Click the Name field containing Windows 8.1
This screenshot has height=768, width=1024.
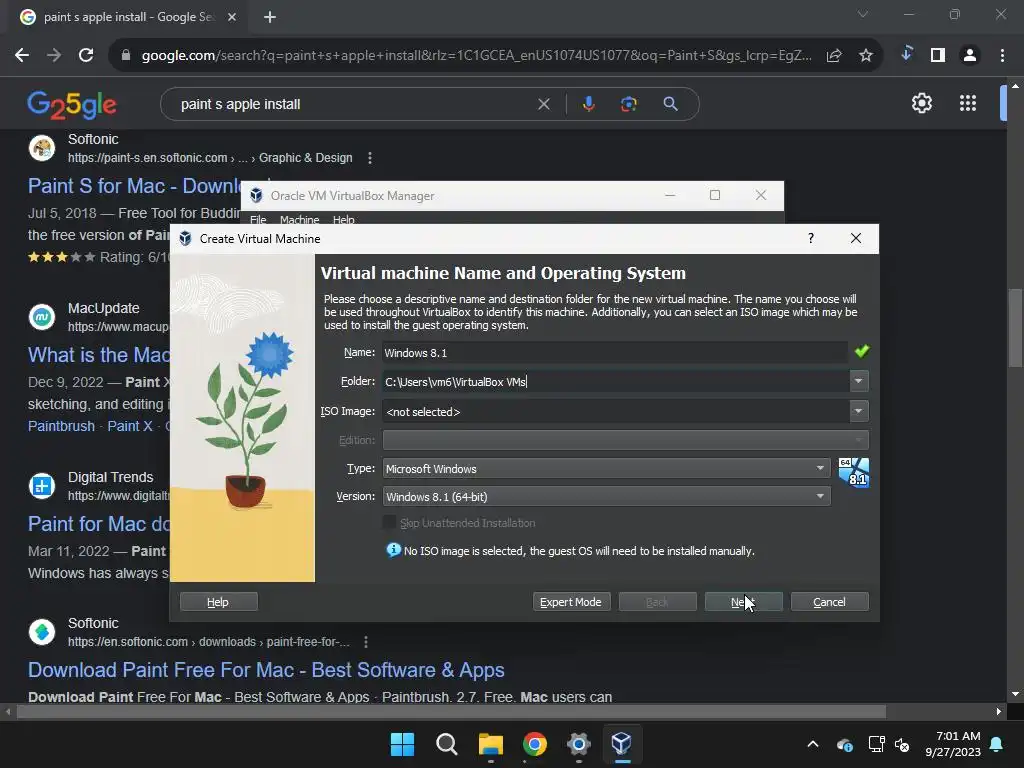coord(615,353)
